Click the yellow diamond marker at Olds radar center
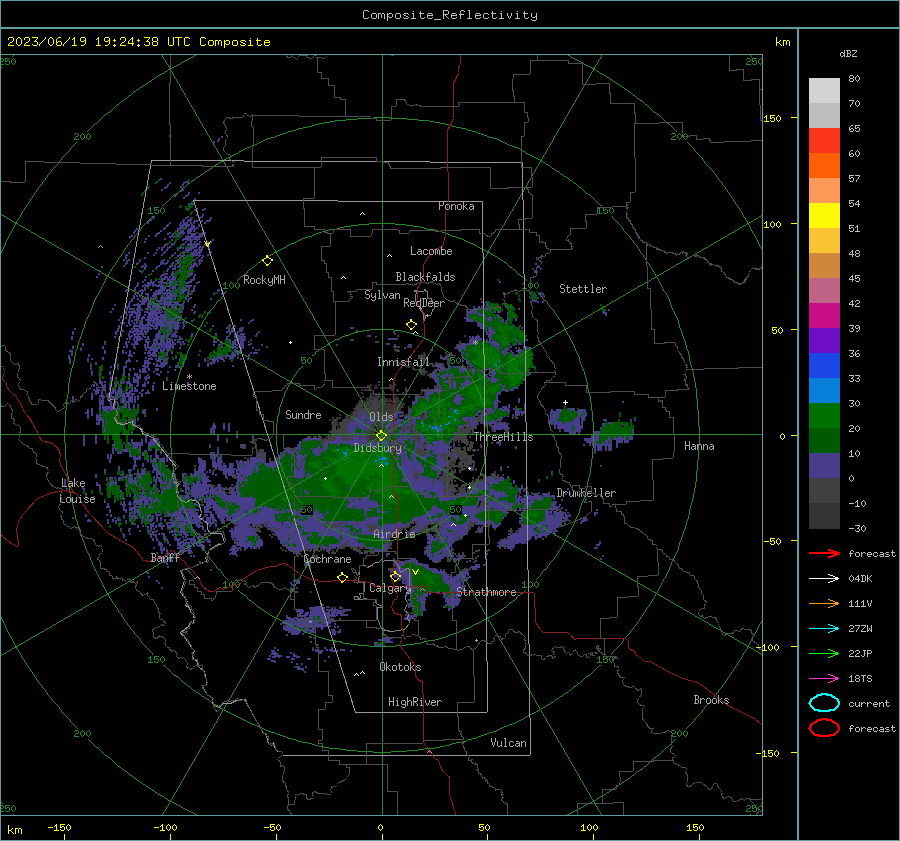The height and width of the screenshot is (841, 900). (381, 435)
